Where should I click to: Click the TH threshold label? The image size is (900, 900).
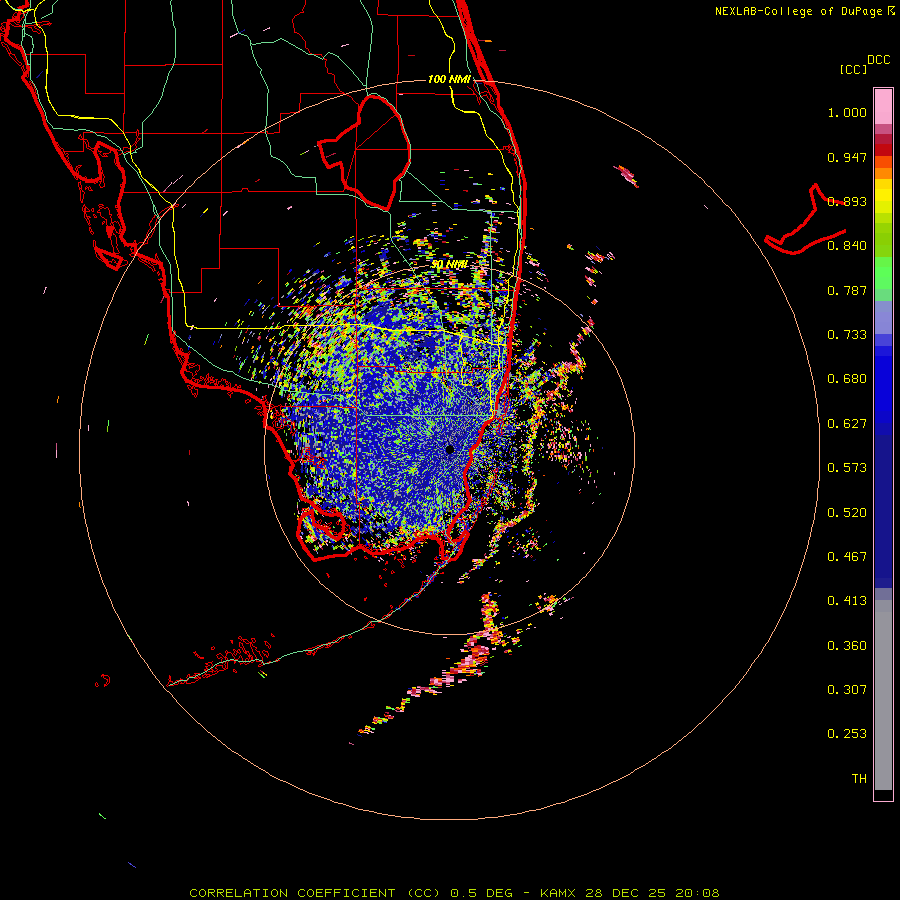(859, 779)
